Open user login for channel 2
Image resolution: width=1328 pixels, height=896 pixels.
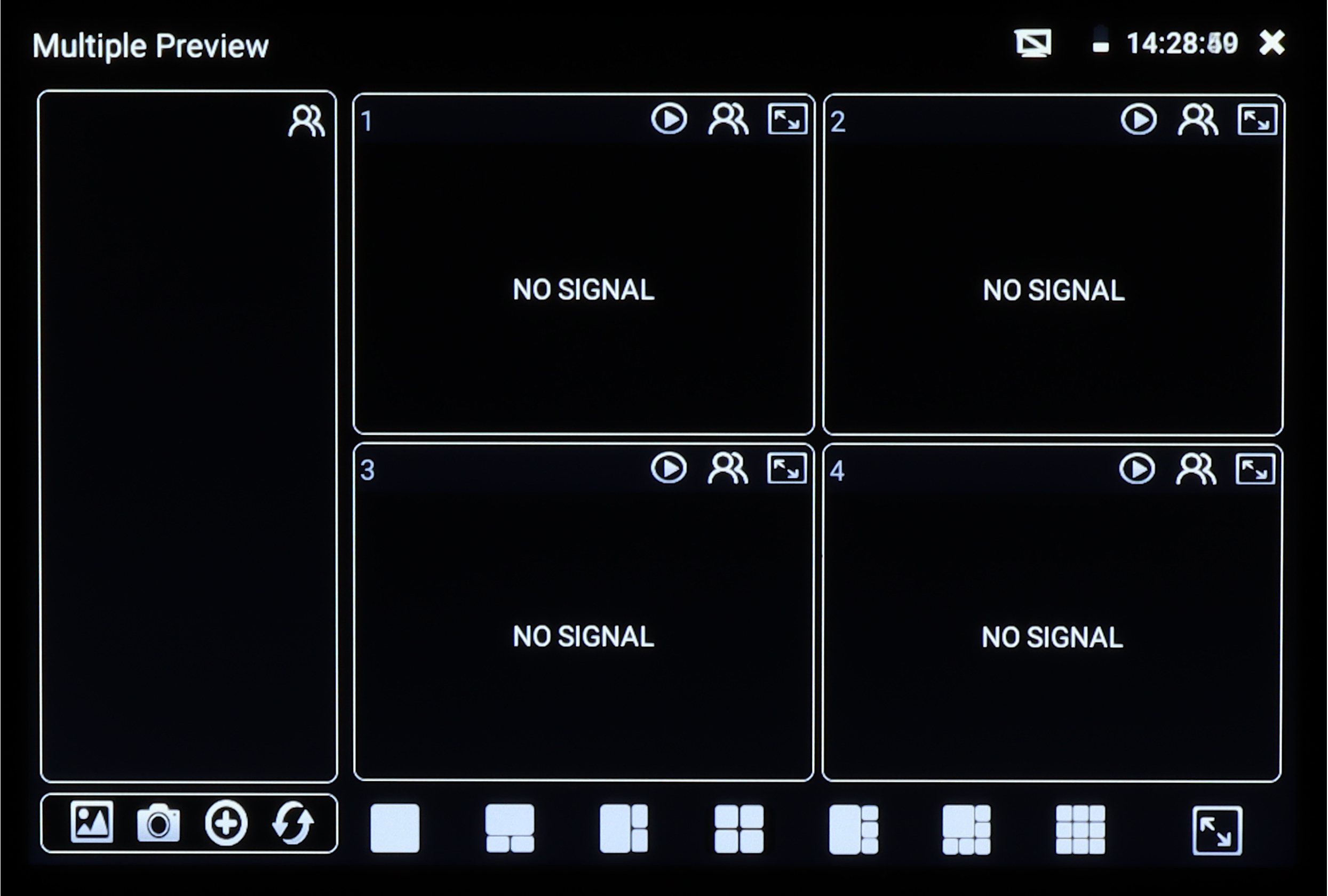click(1198, 119)
